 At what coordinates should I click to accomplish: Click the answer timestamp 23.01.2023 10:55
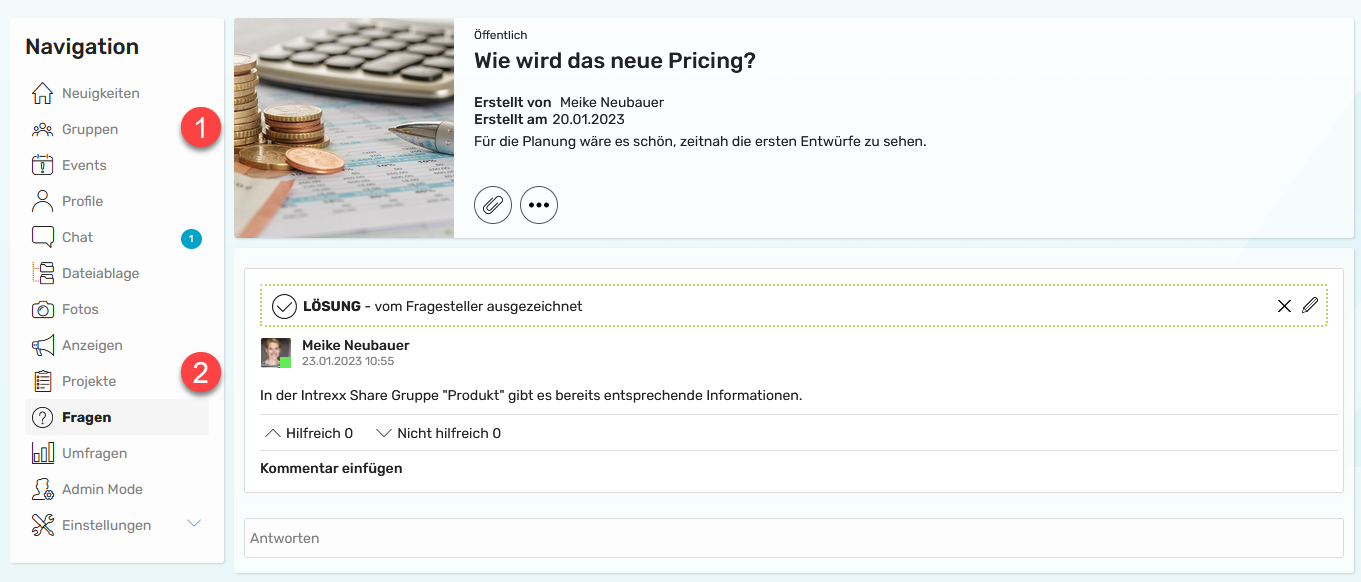348,361
